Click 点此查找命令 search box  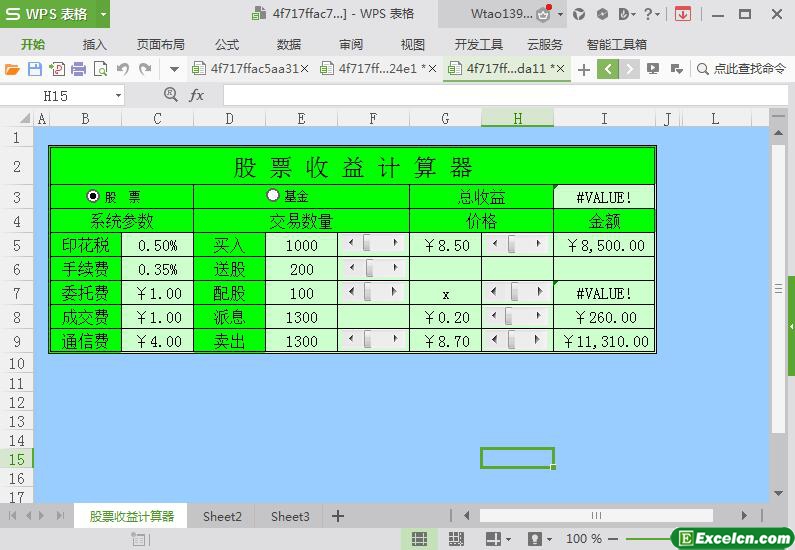tap(741, 69)
